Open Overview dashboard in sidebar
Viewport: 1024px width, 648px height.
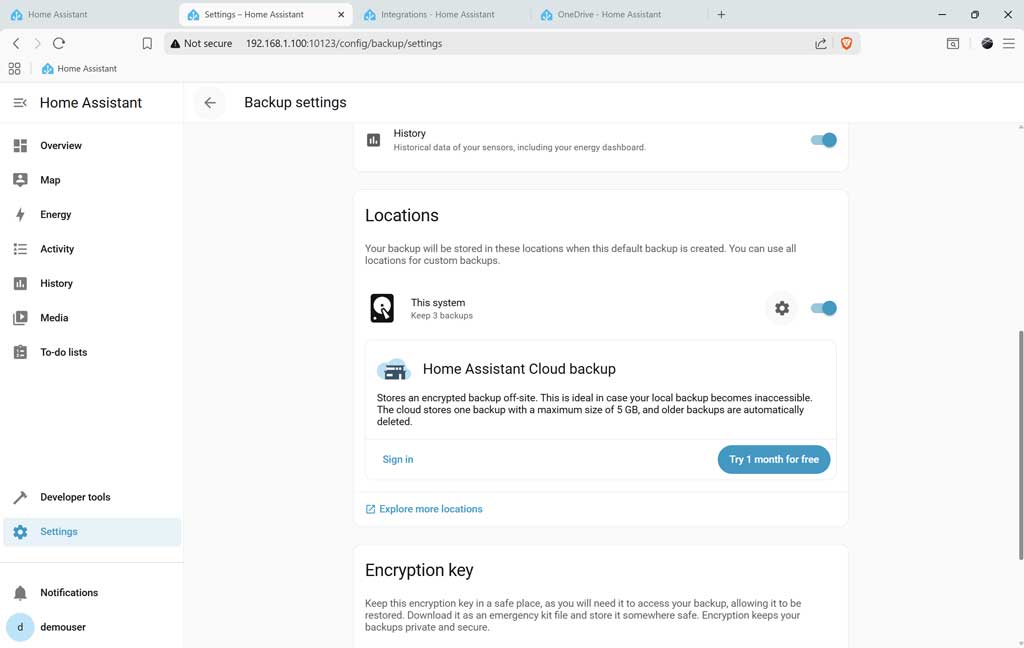click(91, 146)
